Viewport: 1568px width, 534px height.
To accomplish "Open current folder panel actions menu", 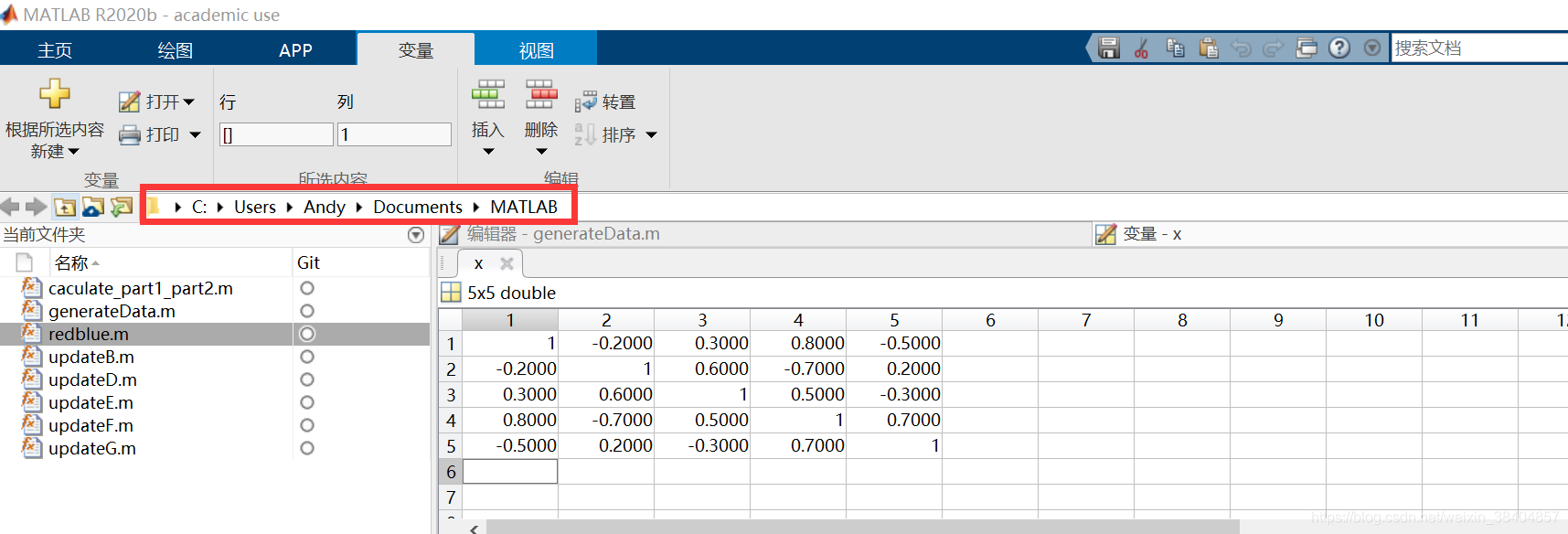I will click(416, 235).
